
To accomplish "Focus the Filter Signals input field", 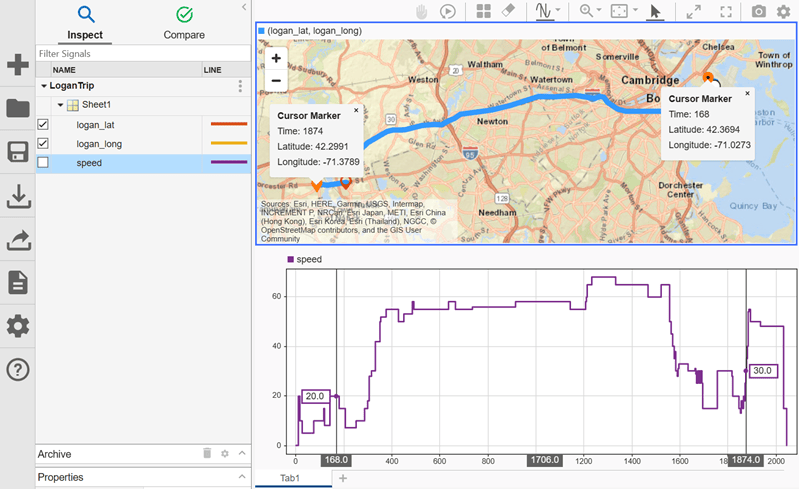I will coord(143,53).
